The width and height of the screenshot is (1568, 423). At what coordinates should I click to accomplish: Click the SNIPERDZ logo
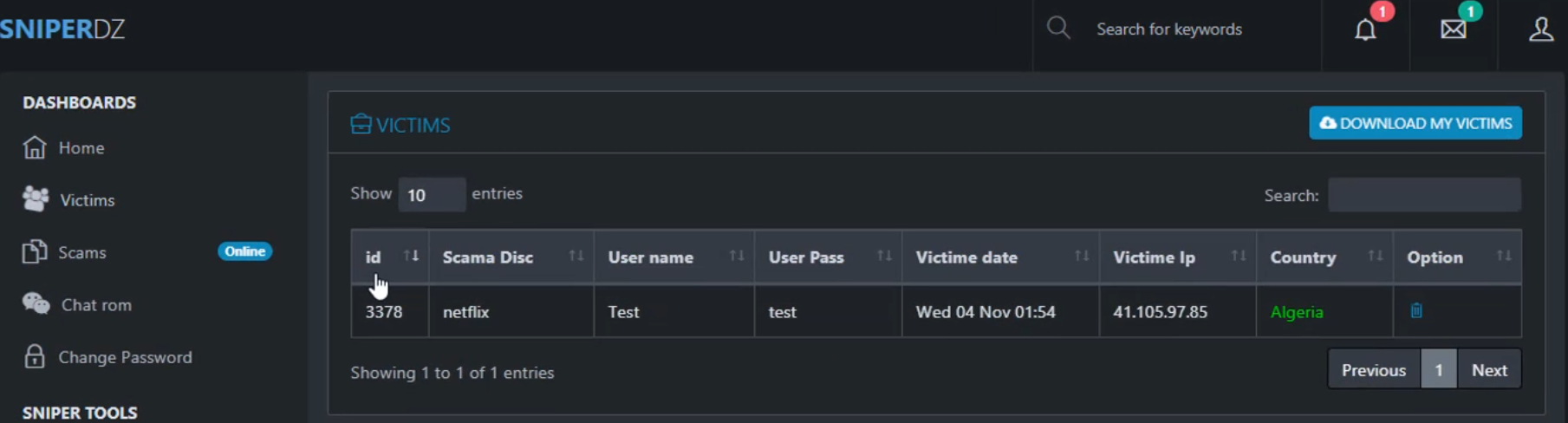pos(62,29)
